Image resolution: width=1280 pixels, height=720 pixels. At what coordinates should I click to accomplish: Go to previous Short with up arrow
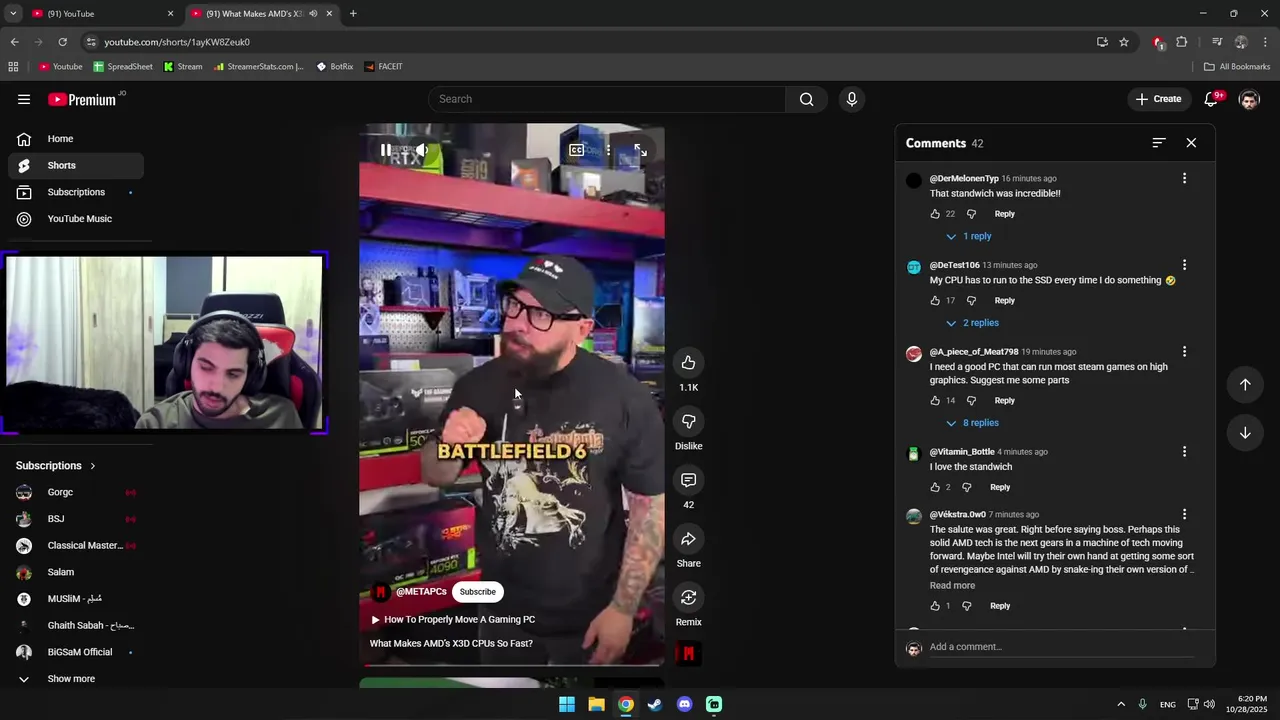point(1245,384)
